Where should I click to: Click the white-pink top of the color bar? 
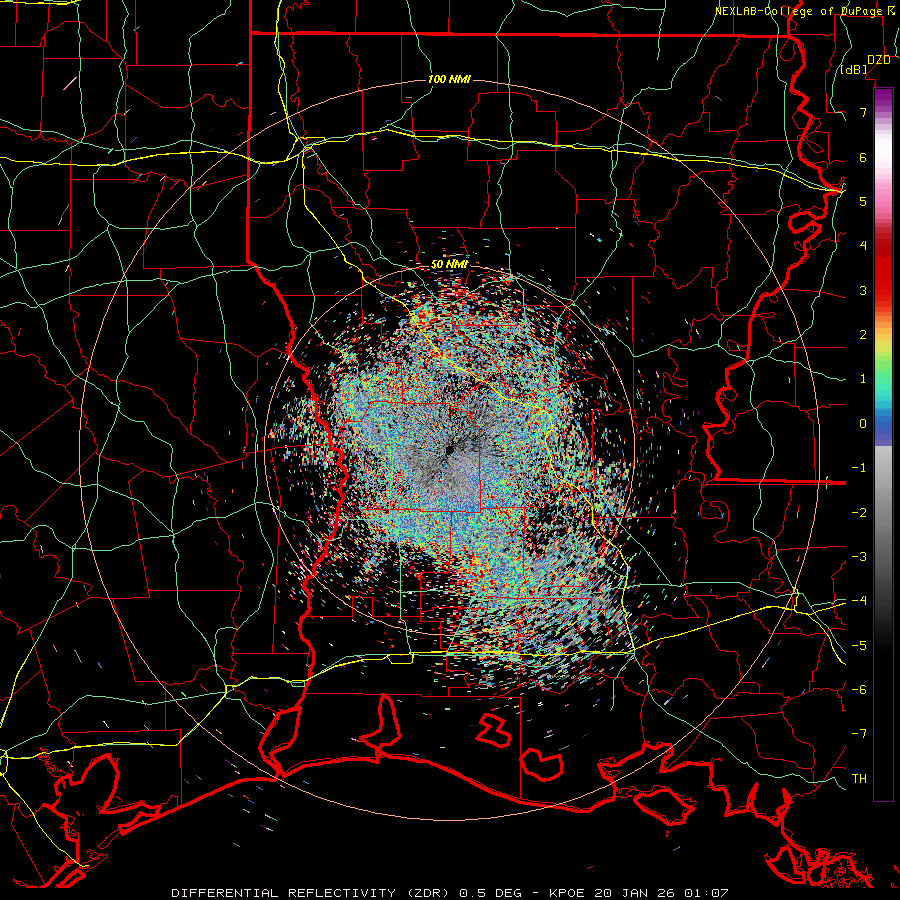(883, 152)
